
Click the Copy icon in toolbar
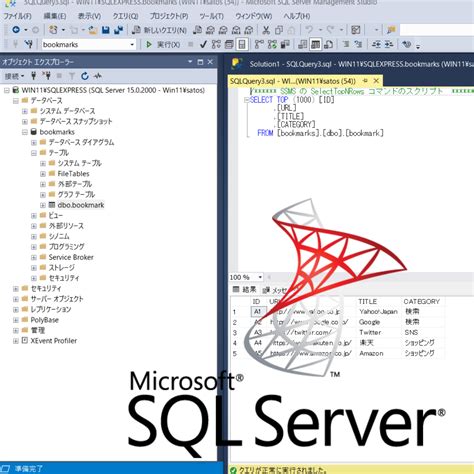tap(279, 30)
